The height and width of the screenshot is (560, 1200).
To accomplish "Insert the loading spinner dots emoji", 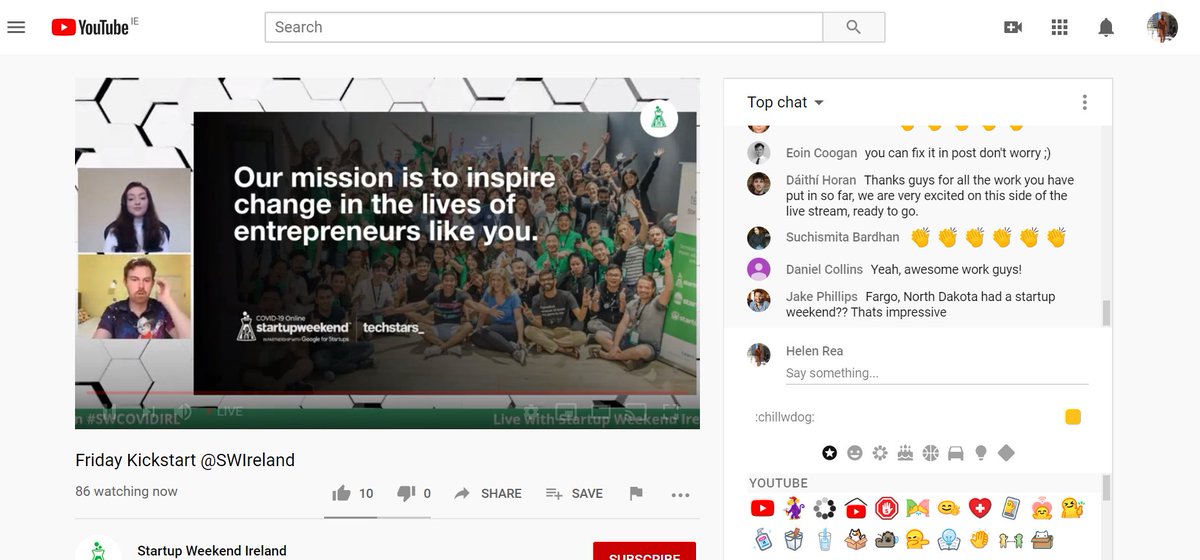I will (825, 509).
